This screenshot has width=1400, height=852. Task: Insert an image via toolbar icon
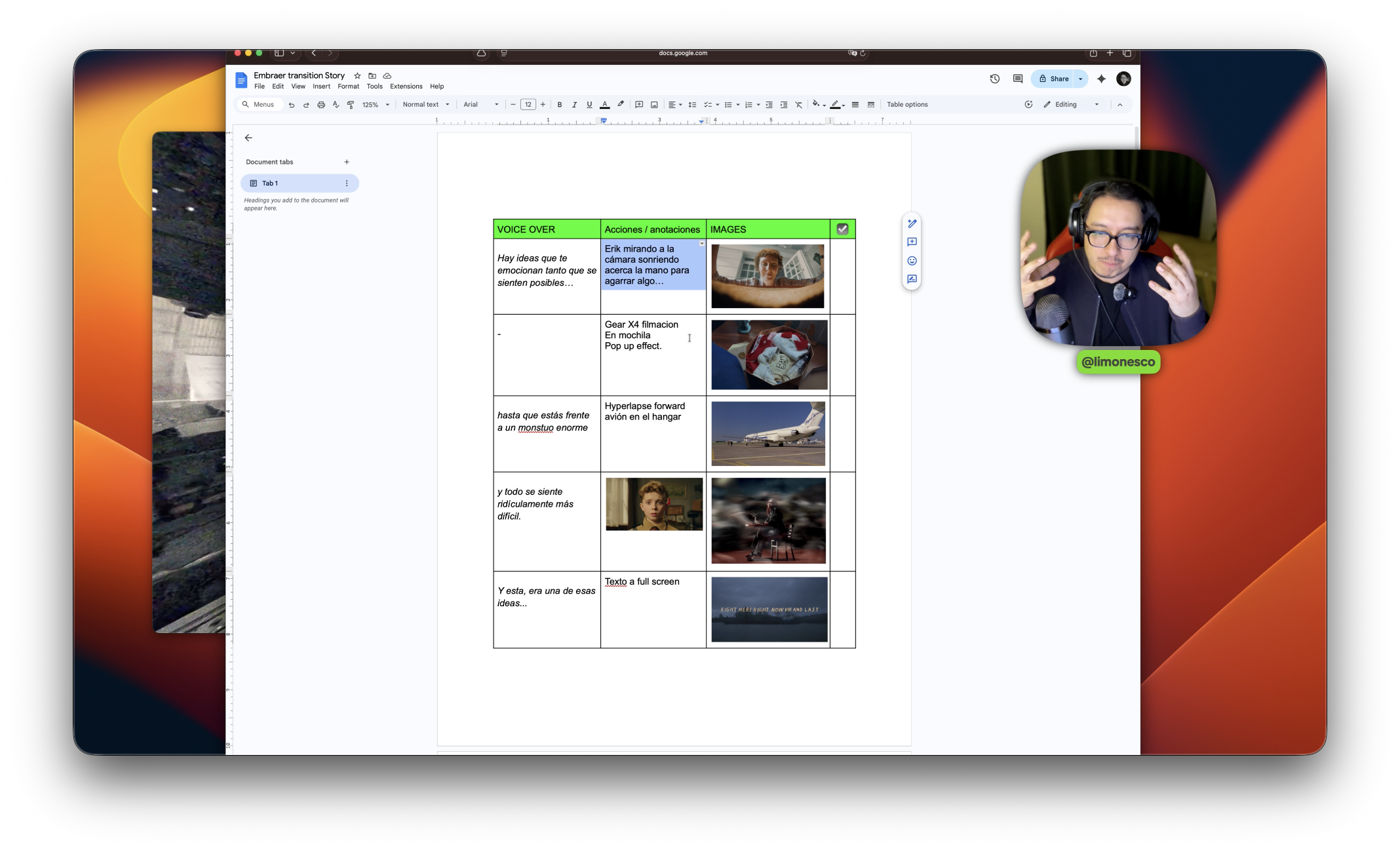(654, 105)
